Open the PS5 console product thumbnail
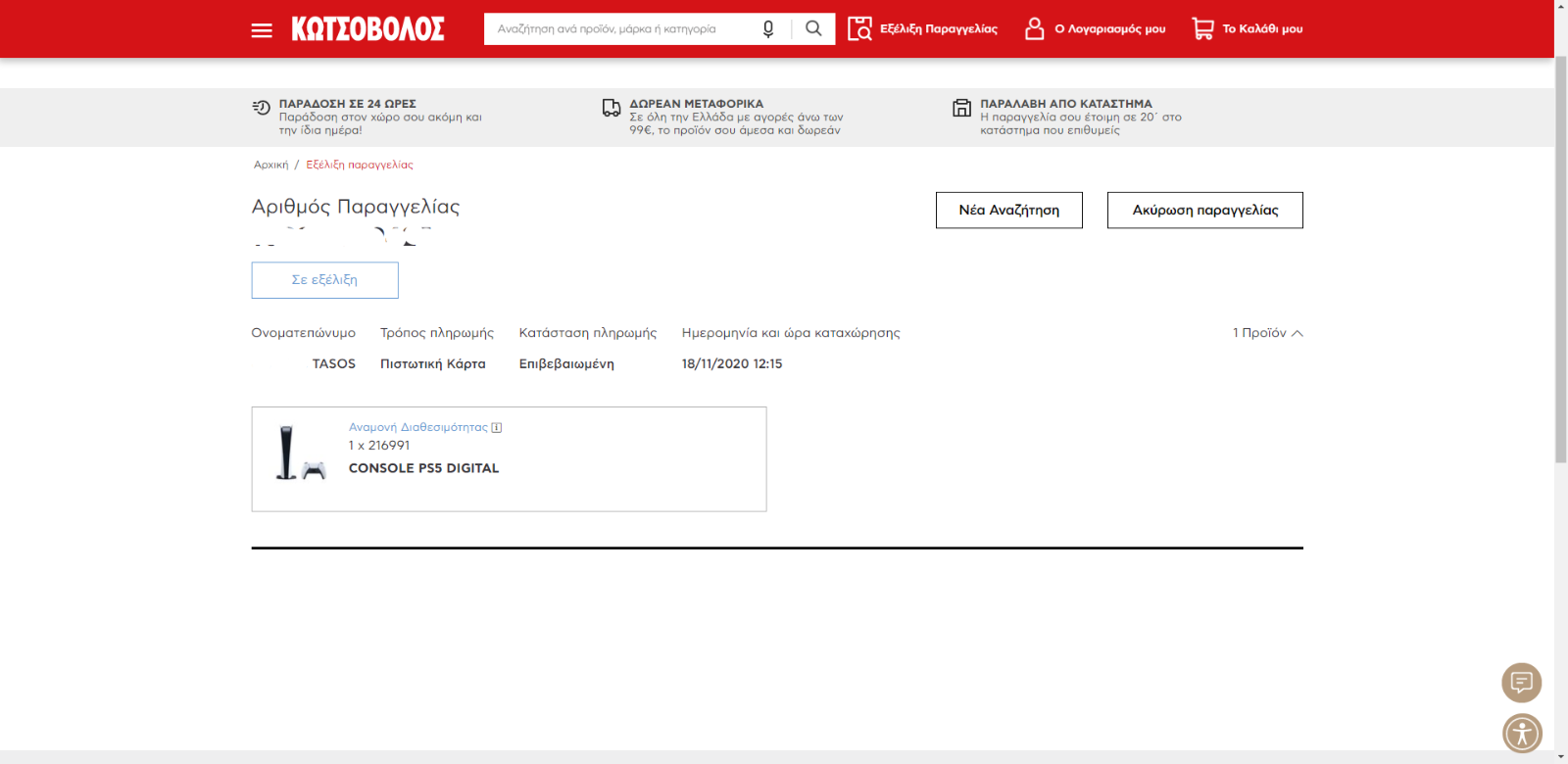This screenshot has width=1568, height=764. (x=300, y=454)
